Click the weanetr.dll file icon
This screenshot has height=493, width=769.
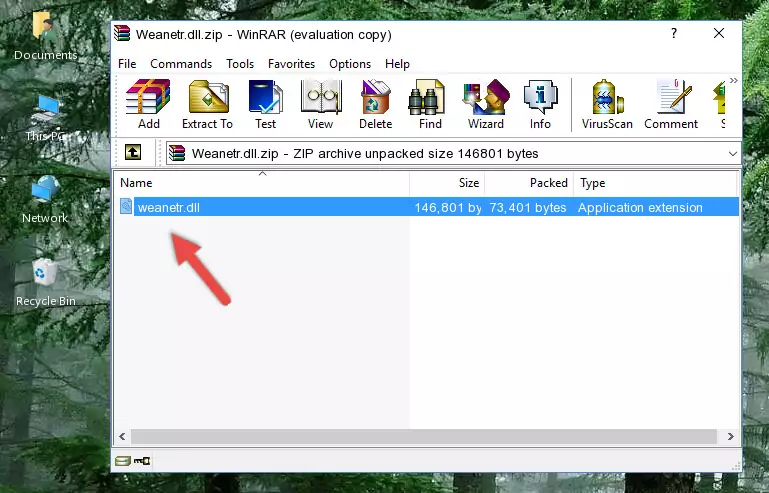[126, 207]
